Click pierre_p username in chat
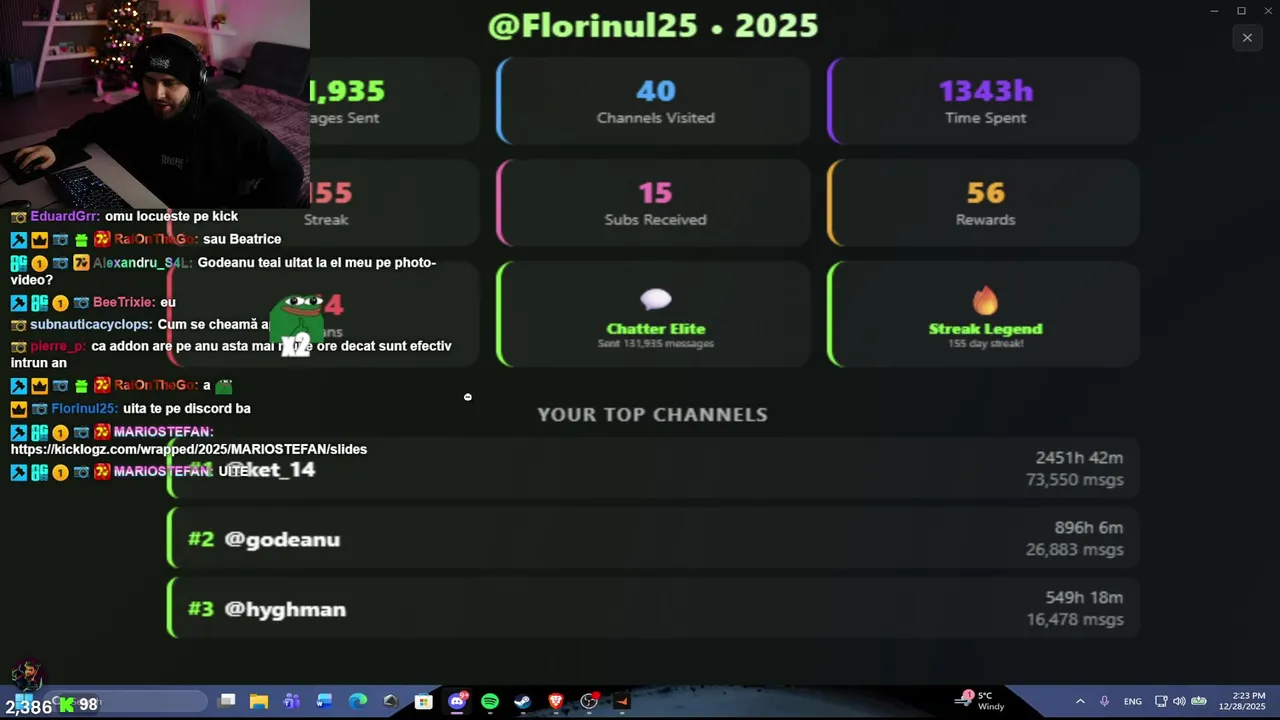This screenshot has width=1280, height=720. [x=58, y=346]
